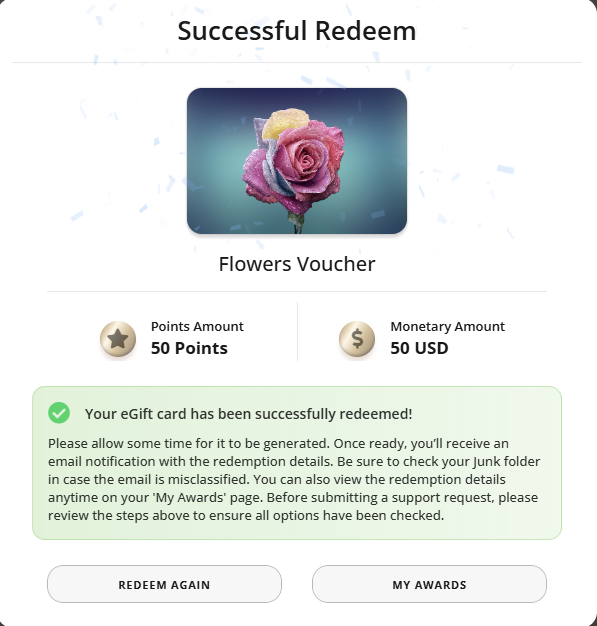Click the REDEEM AGAIN button
Screen dimensions: 597x626
tap(165, 584)
